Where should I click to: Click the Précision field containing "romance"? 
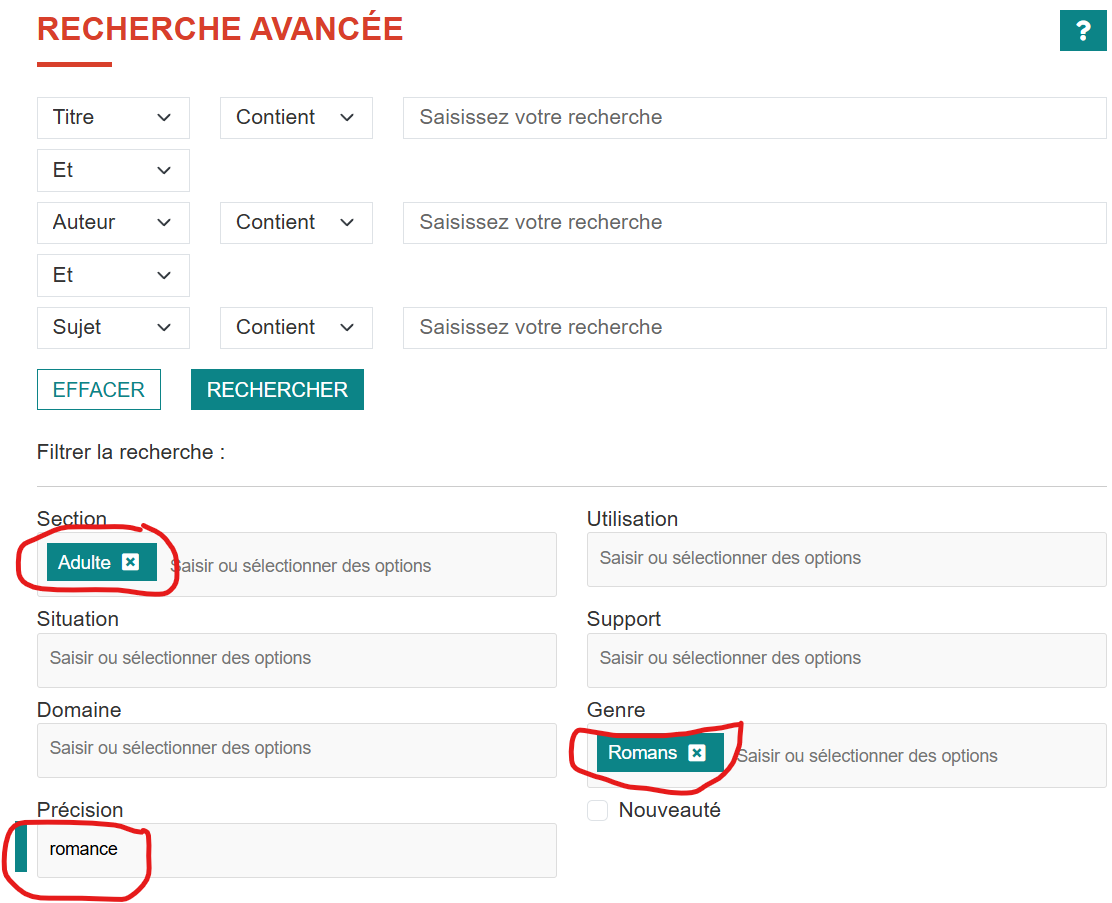click(296, 850)
